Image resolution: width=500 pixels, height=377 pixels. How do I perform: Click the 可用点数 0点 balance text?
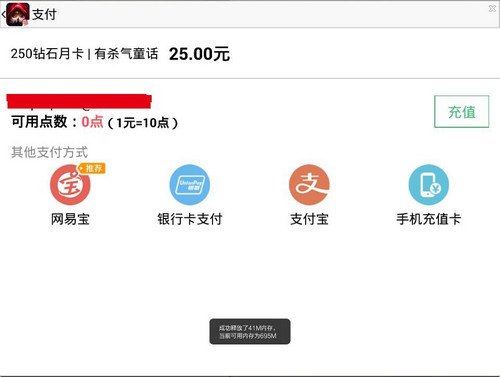pos(57,122)
